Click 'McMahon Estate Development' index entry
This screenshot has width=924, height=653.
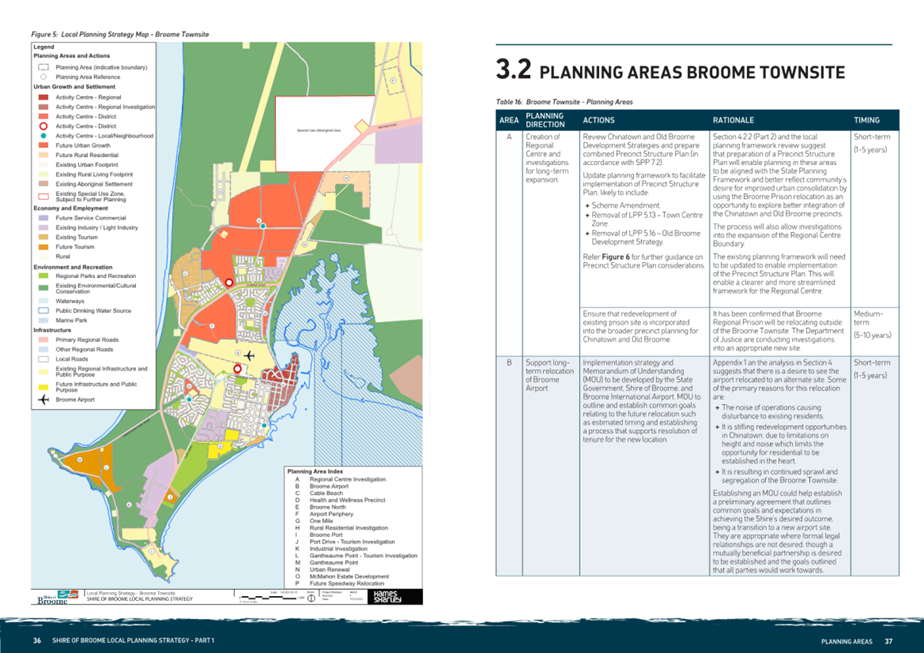pos(349,576)
